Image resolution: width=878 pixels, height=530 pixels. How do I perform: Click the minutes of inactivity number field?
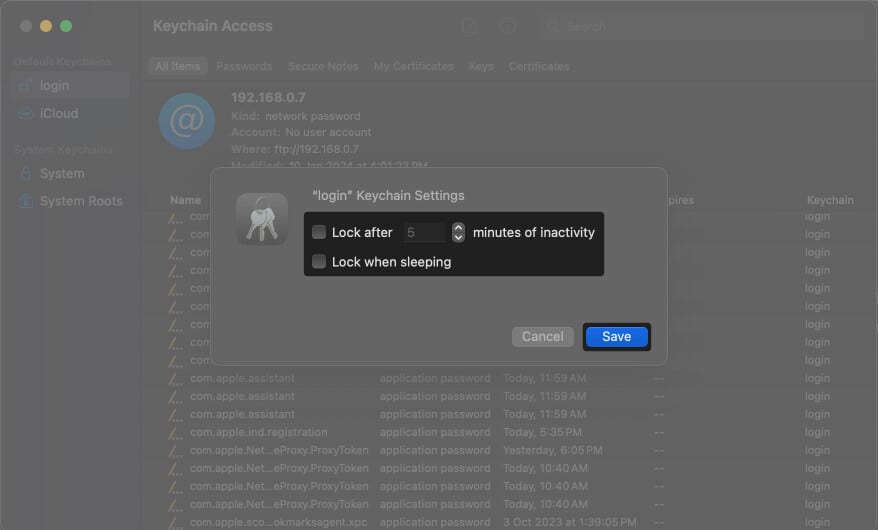pos(426,232)
